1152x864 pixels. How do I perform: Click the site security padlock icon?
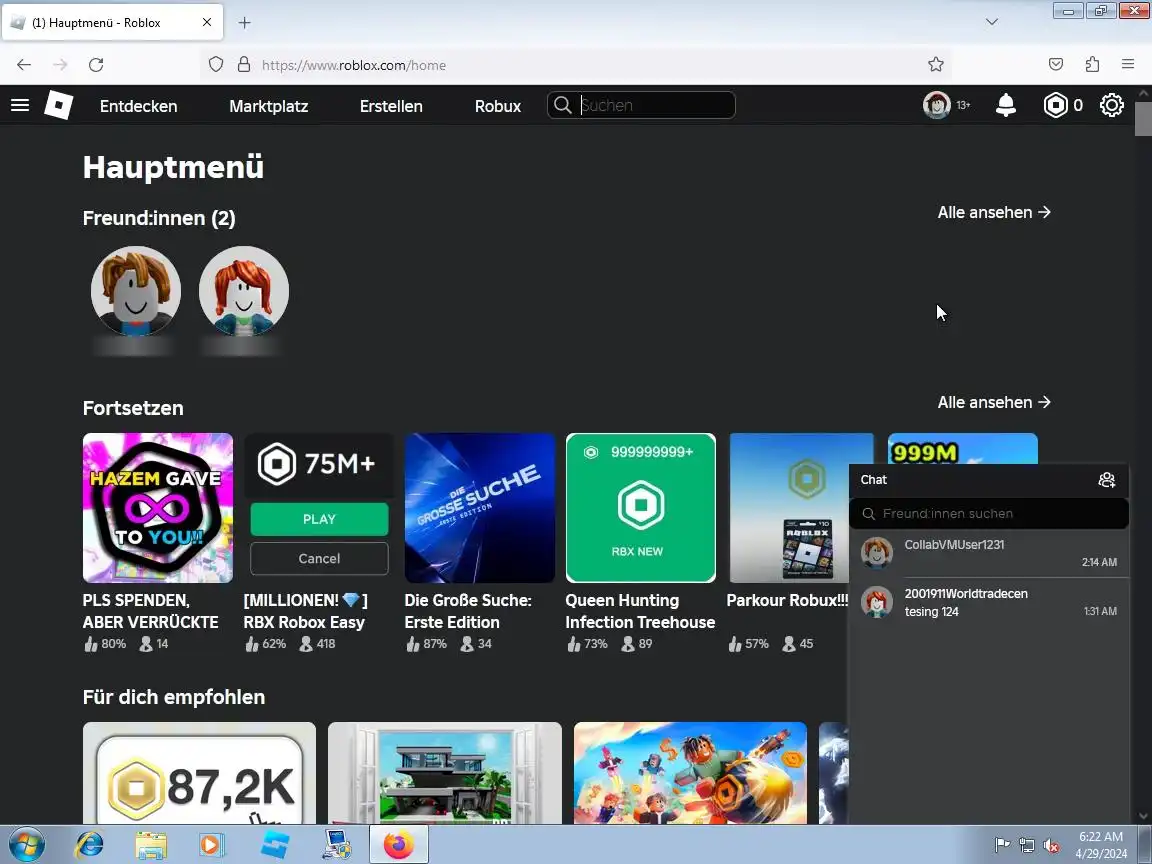[244, 65]
